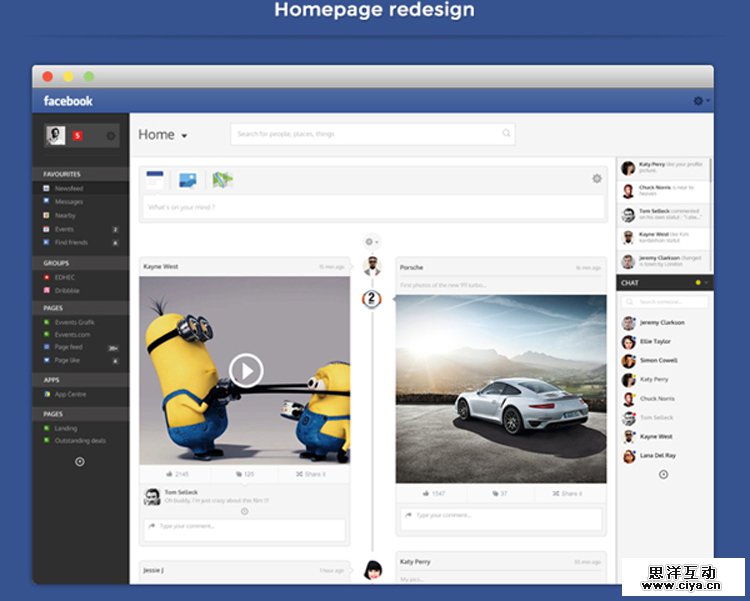Open Jessie J post header

point(244,570)
